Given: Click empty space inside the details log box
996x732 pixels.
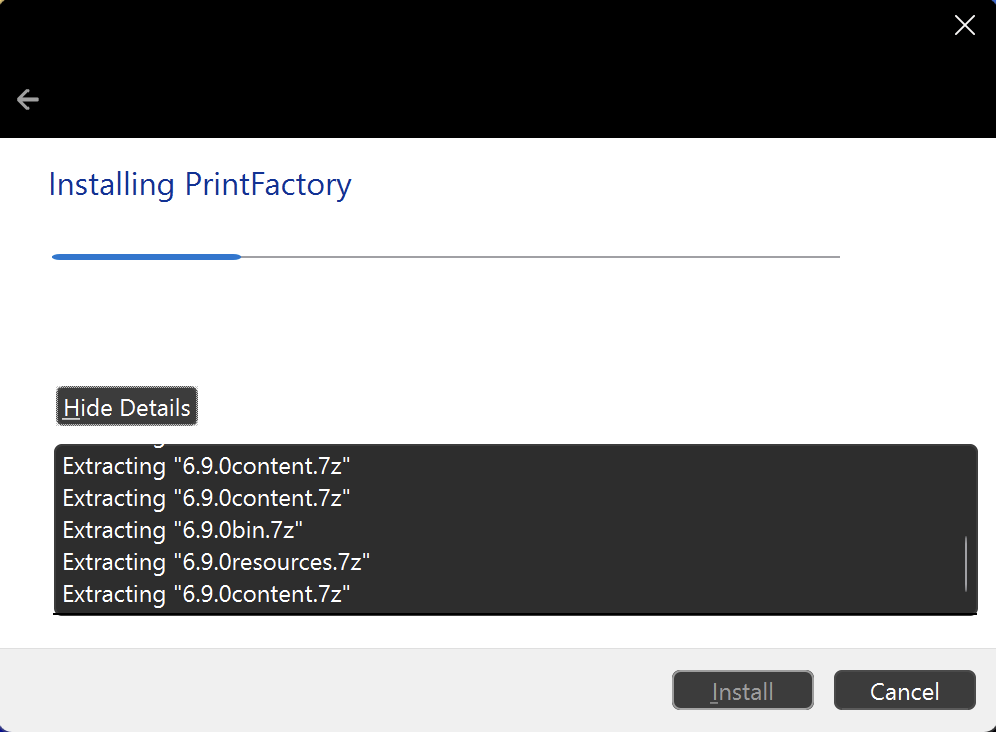Looking at the screenshot, I should 650,530.
